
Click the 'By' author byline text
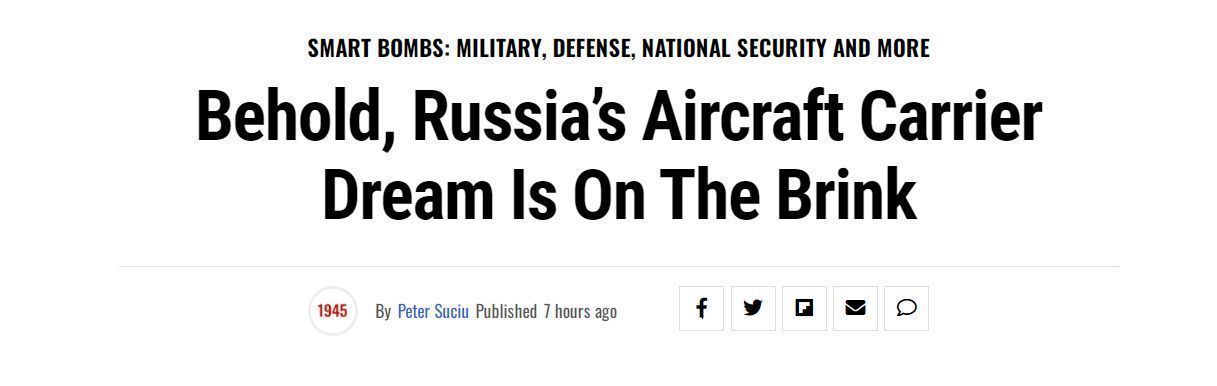[383, 312]
